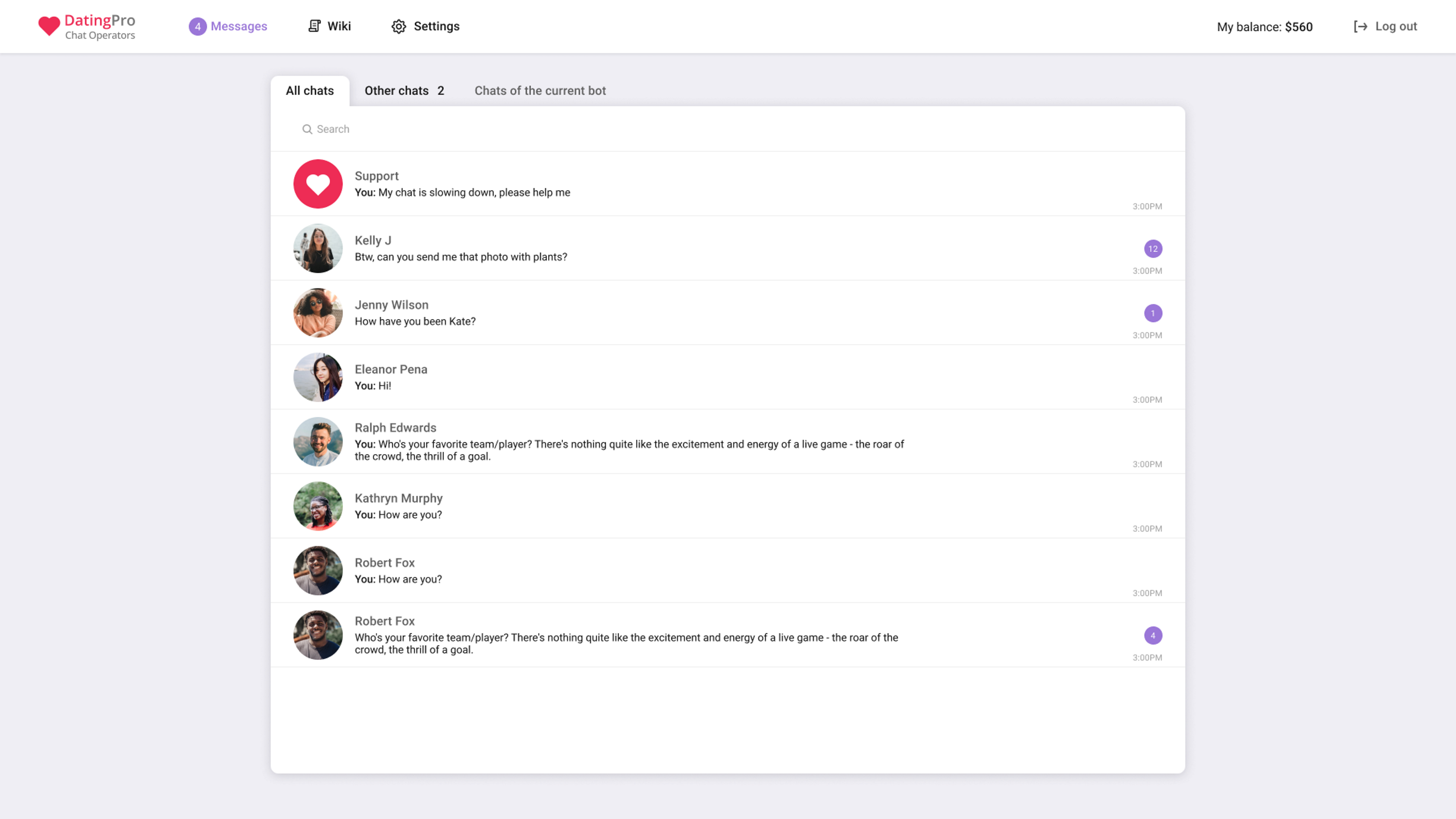This screenshot has width=1456, height=819.
Task: Click Kathryn Murphy's avatar
Action: [x=318, y=506]
